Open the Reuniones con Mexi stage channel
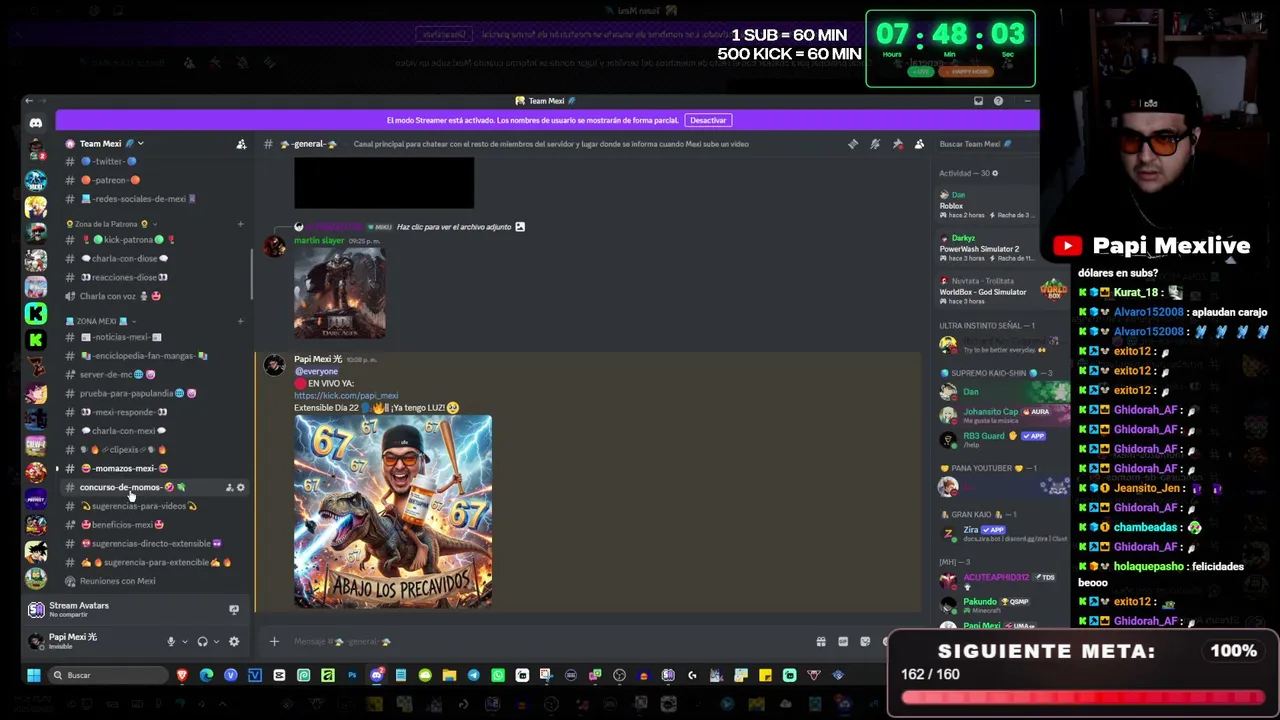Image resolution: width=1280 pixels, height=720 pixels. 155,581
